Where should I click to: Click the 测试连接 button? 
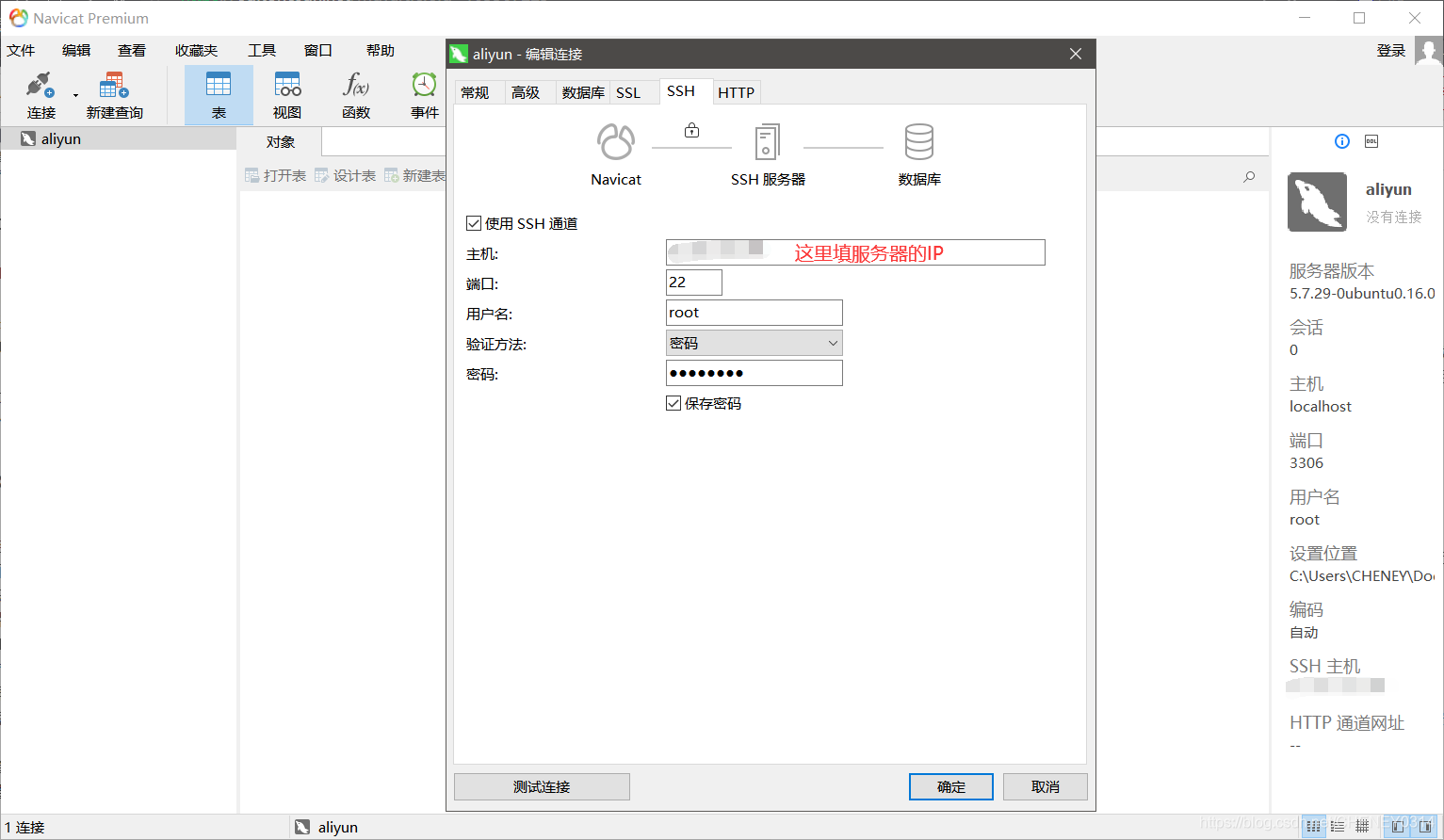pyautogui.click(x=542, y=786)
